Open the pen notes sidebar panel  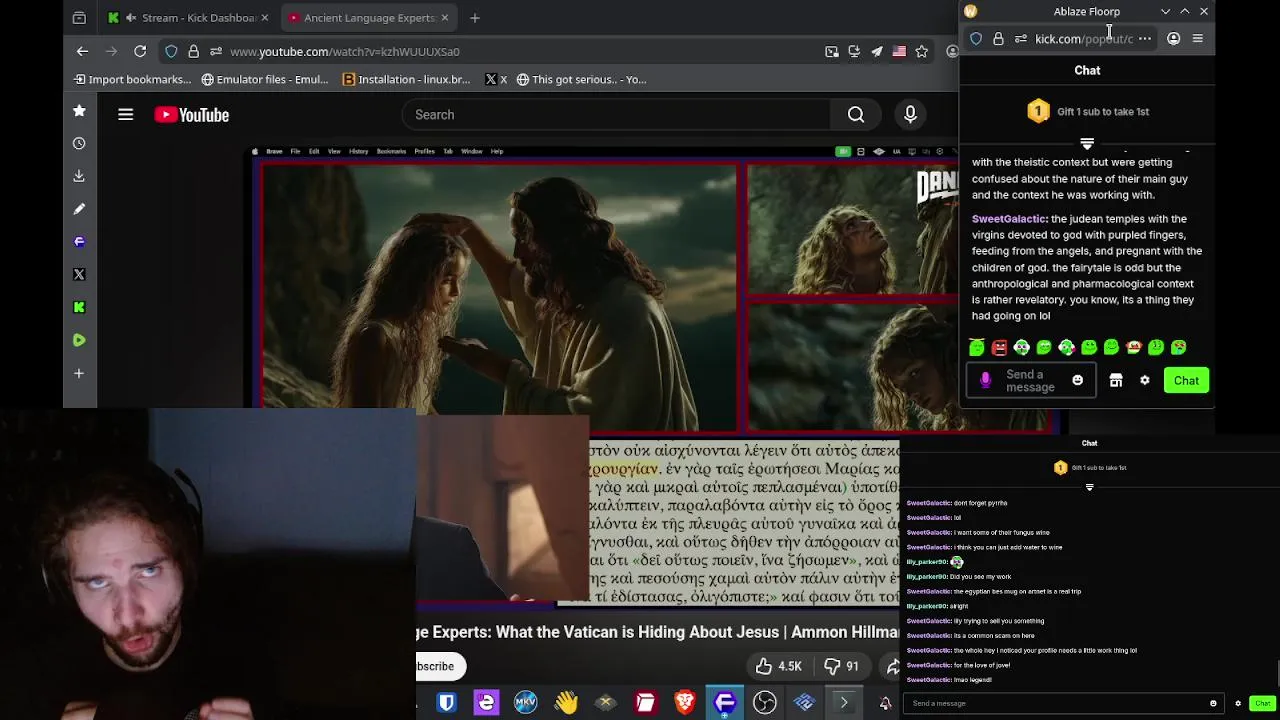click(x=79, y=209)
